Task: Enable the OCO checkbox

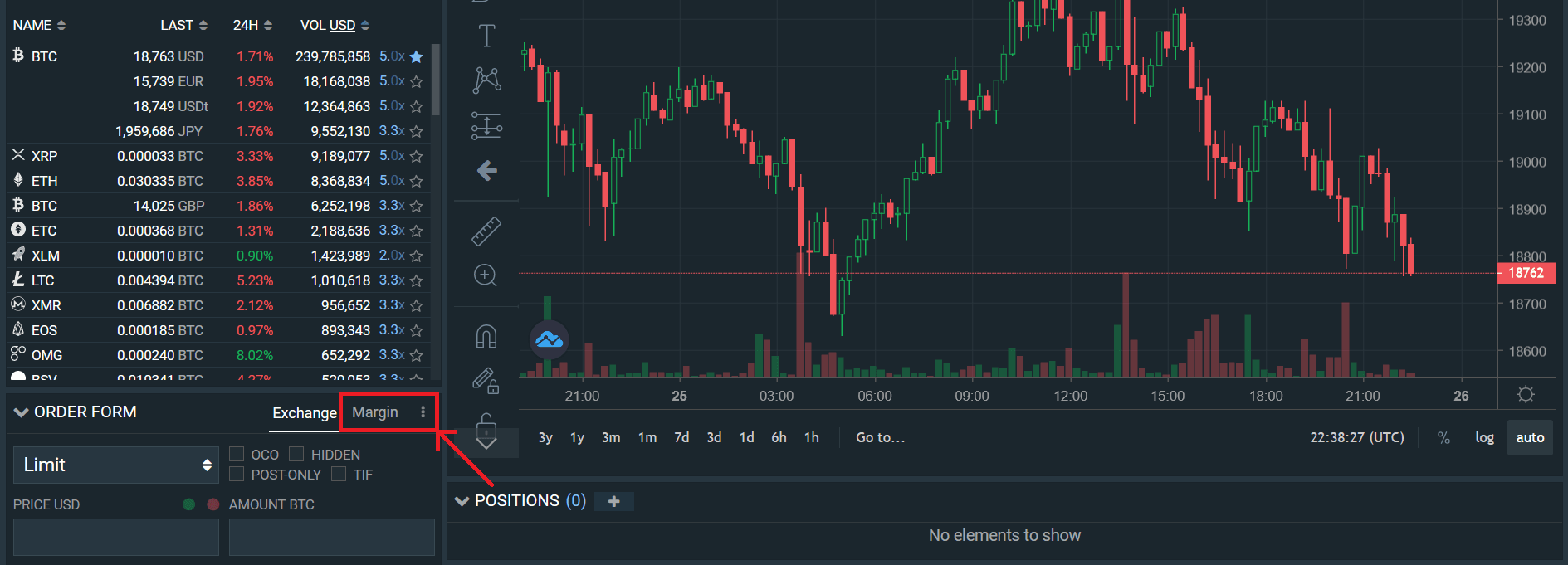Action: (237, 454)
